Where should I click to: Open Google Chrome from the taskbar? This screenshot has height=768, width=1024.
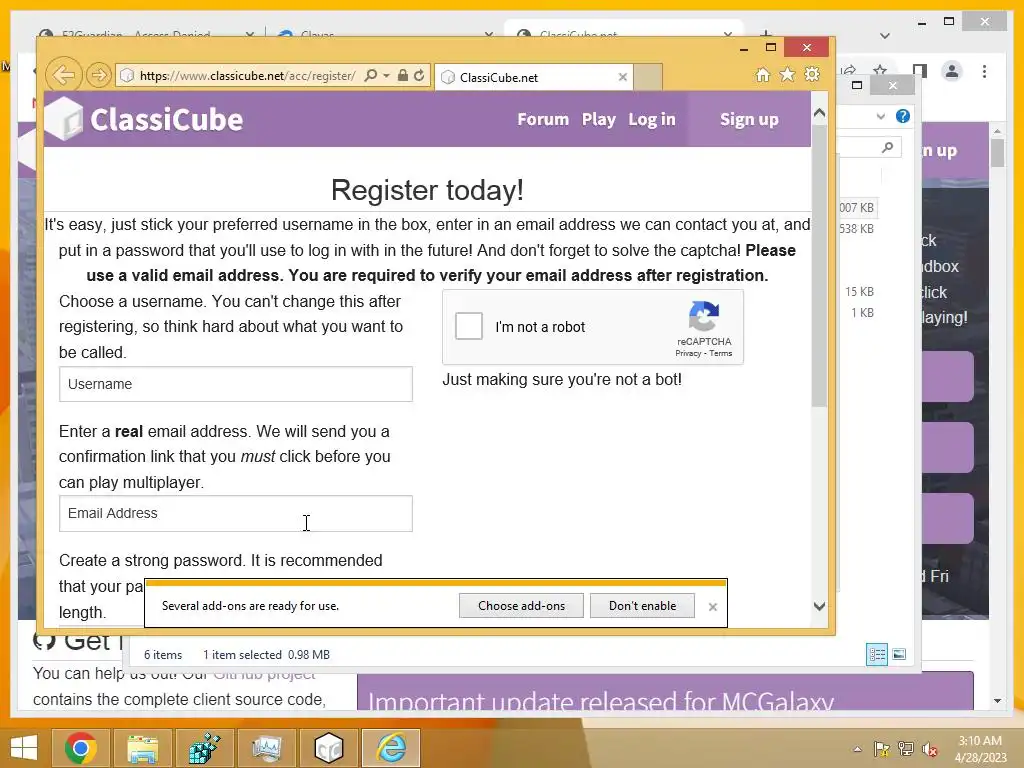(81, 748)
